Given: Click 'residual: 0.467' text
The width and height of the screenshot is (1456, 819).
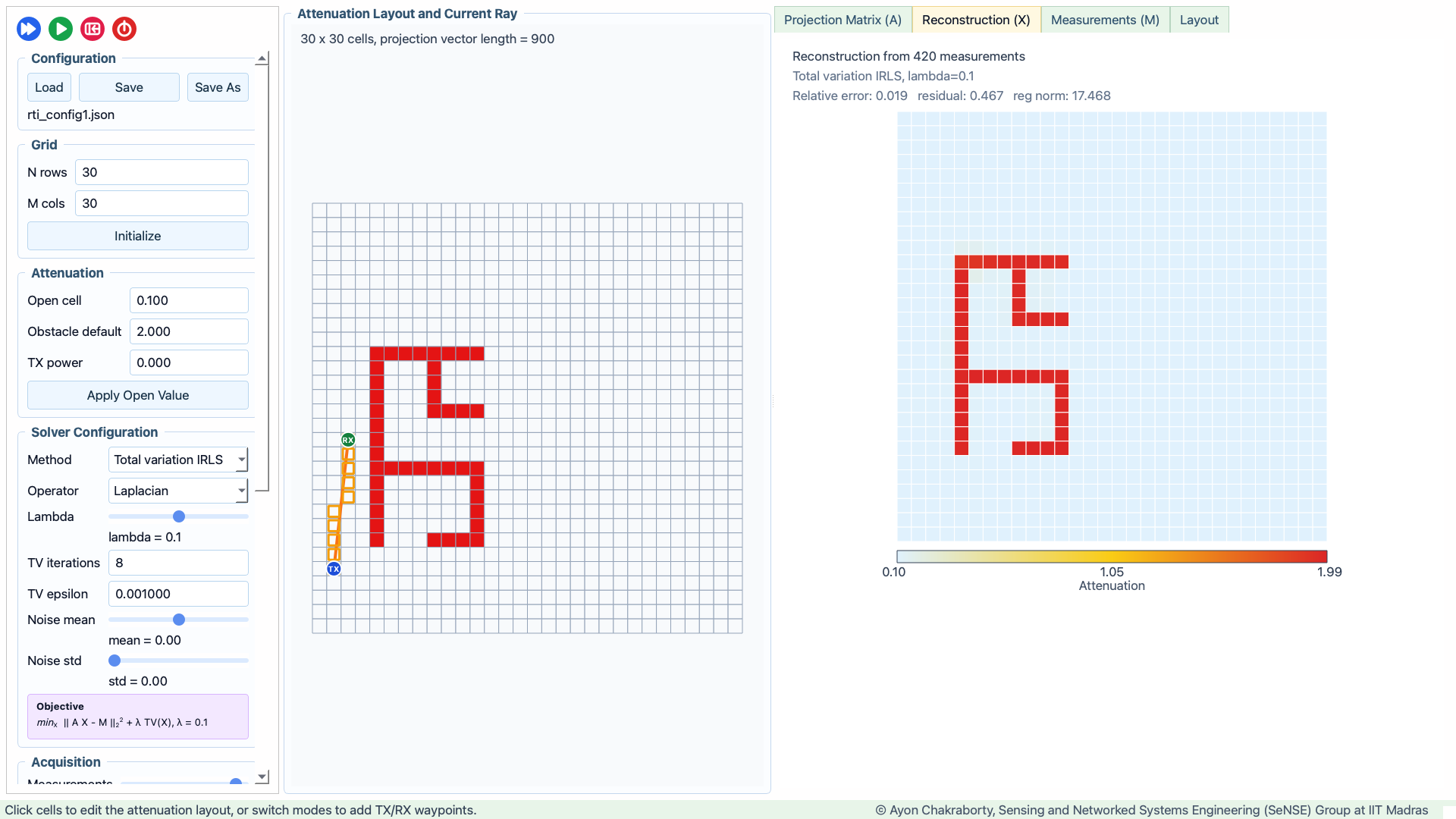Looking at the screenshot, I should pyautogui.click(x=960, y=96).
